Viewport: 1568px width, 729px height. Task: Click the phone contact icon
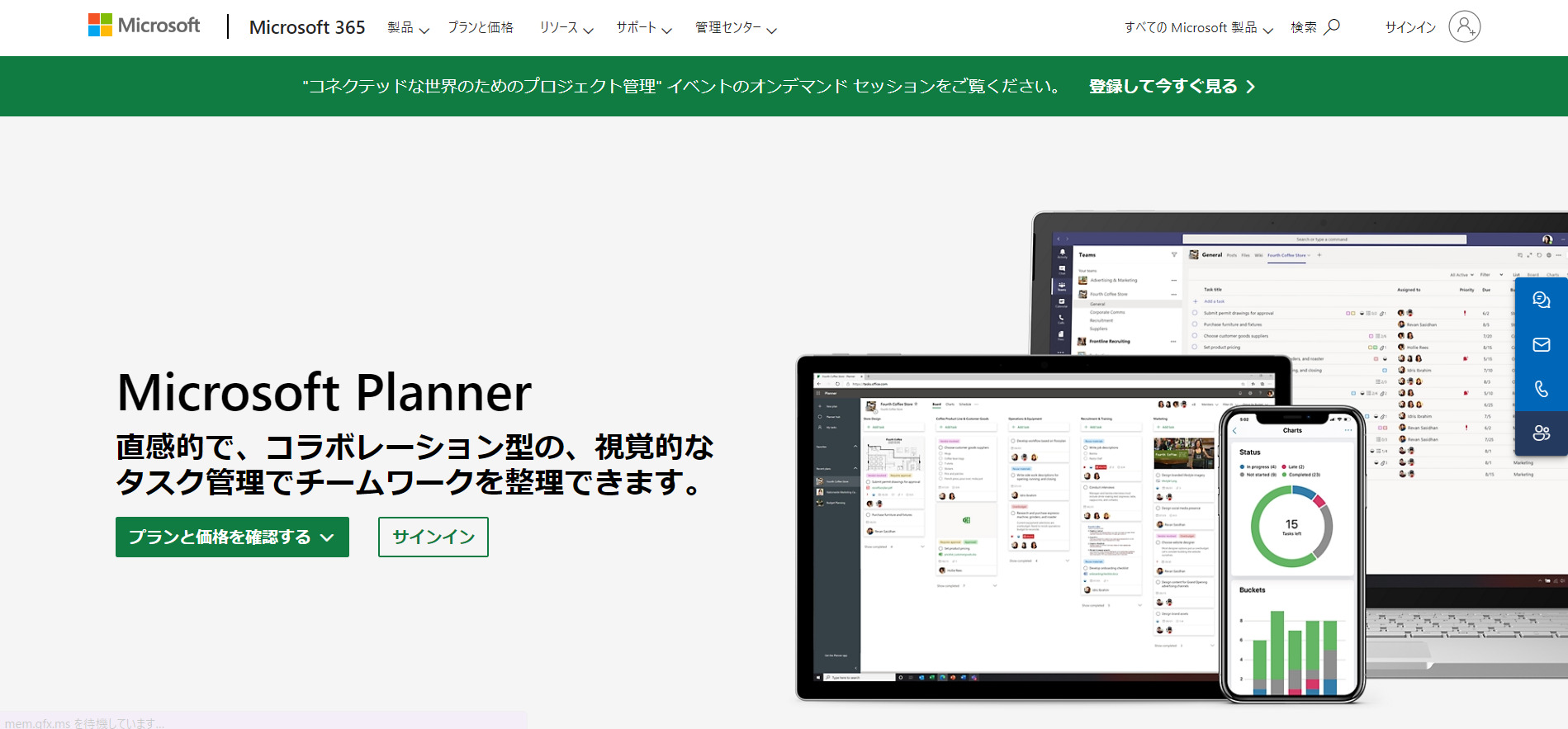point(1541,389)
